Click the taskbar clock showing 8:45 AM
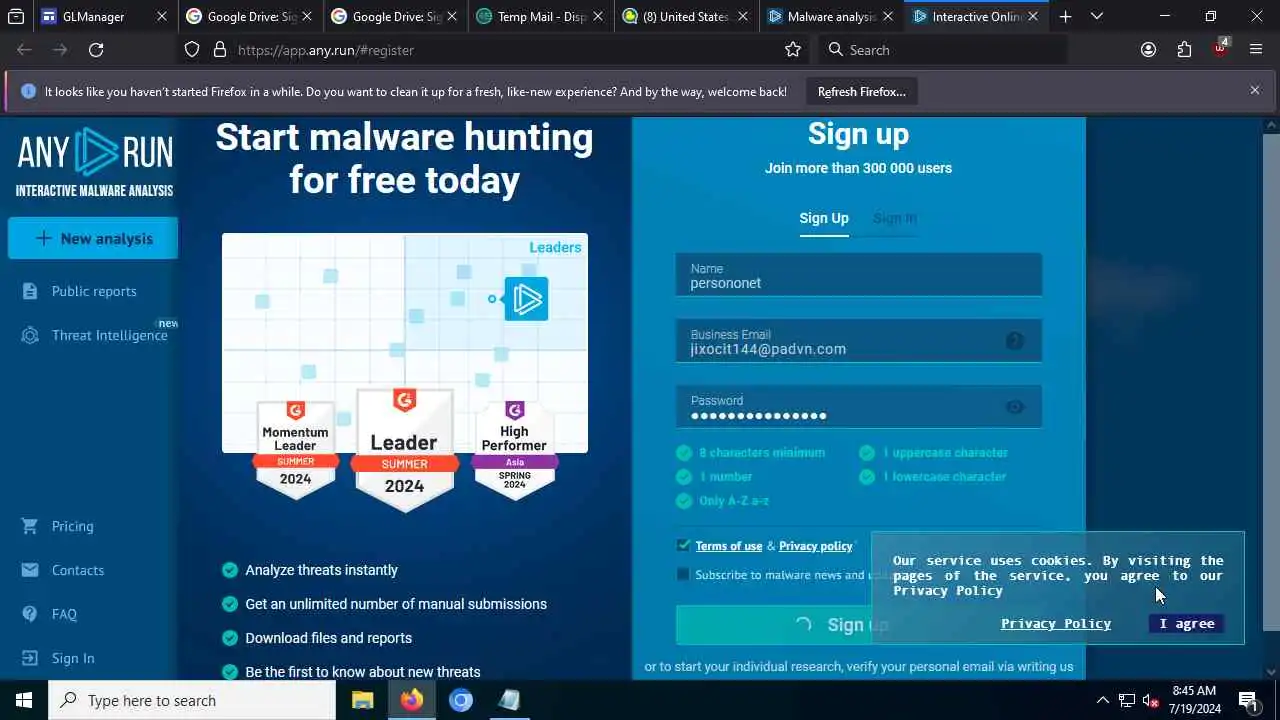Viewport: 1280px width, 720px height. click(x=1194, y=700)
